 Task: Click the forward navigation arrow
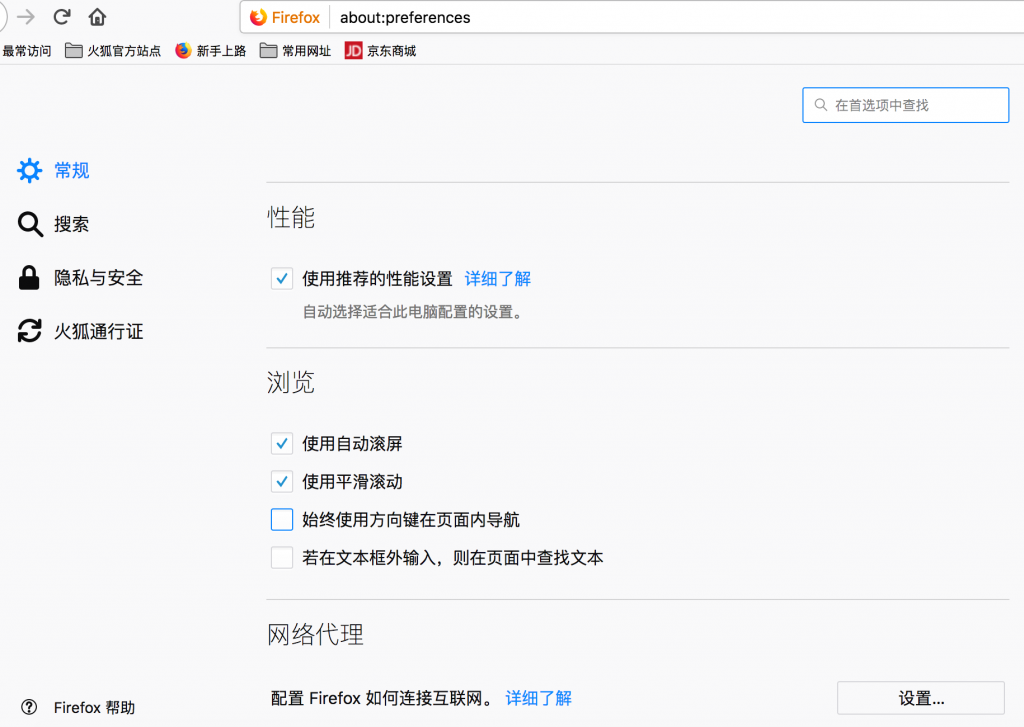click(26, 16)
